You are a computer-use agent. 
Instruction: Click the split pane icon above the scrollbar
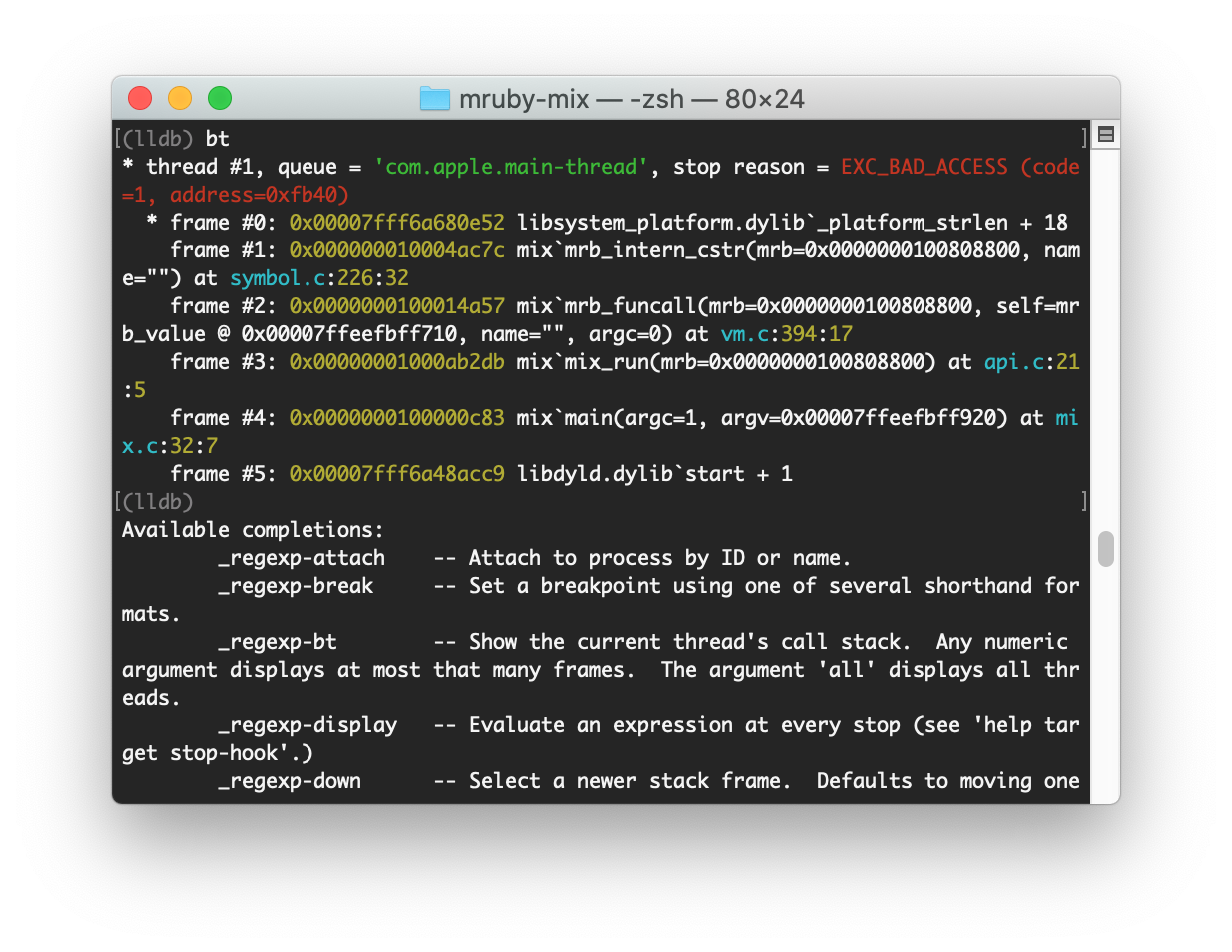1105,134
